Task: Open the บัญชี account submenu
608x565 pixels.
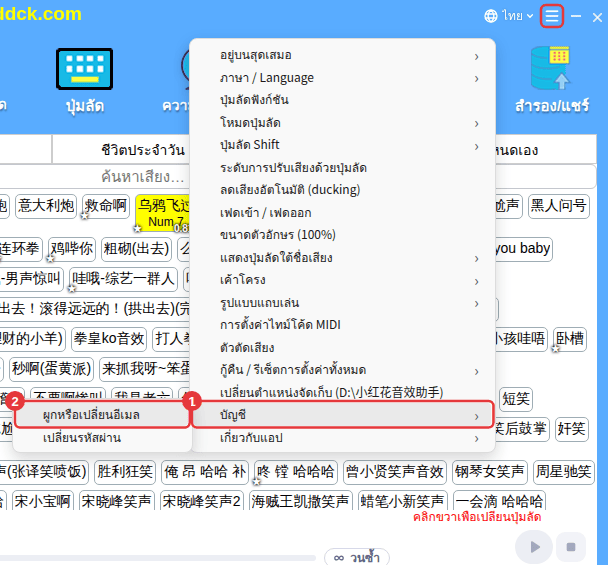Action: (x=343, y=415)
